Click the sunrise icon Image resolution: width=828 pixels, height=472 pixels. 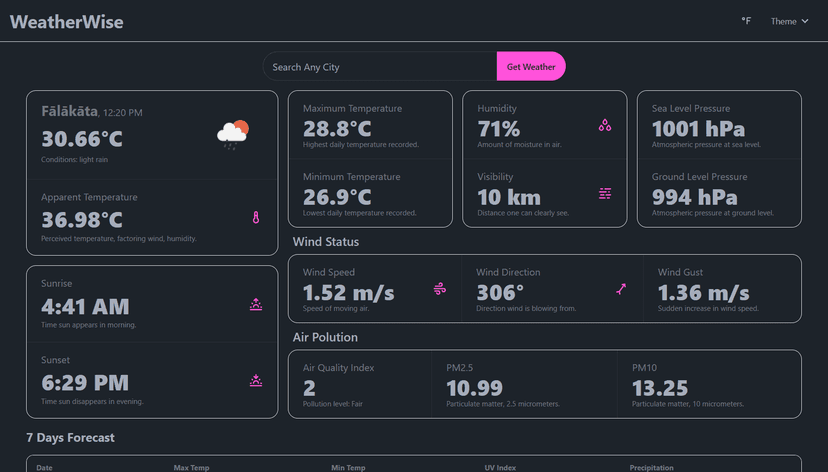256,305
